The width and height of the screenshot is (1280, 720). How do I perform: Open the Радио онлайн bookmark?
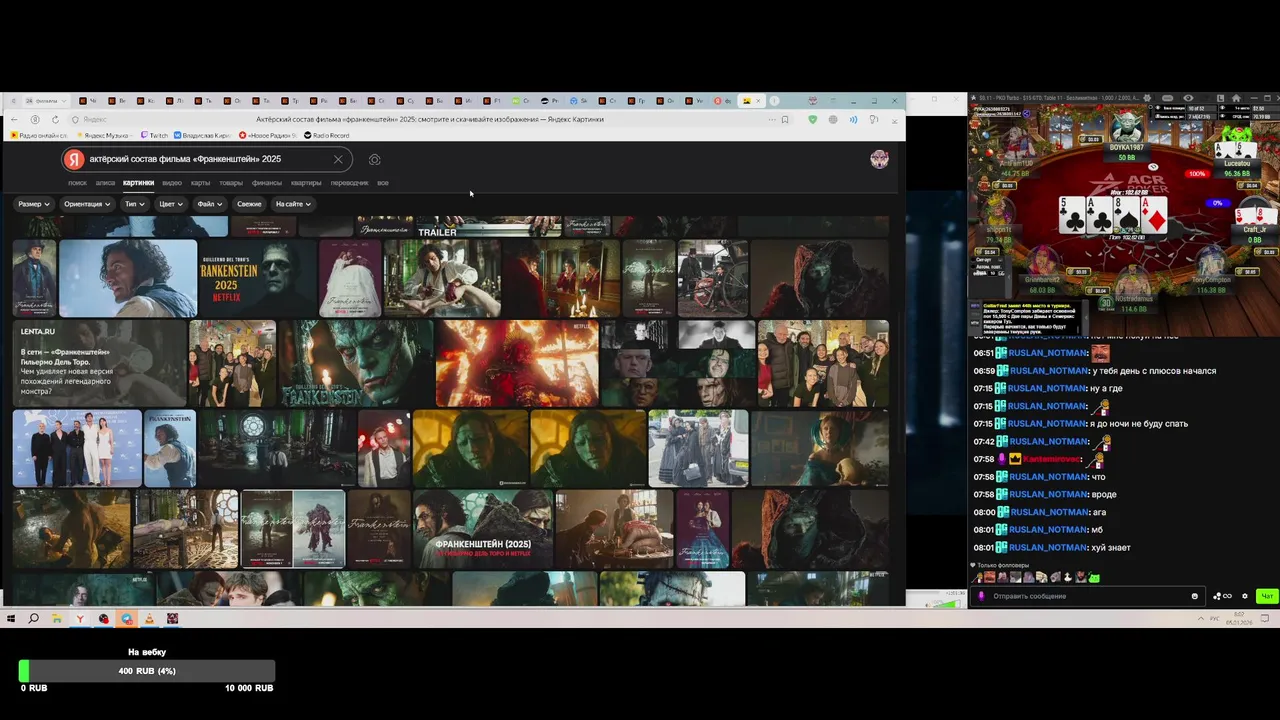[39, 135]
